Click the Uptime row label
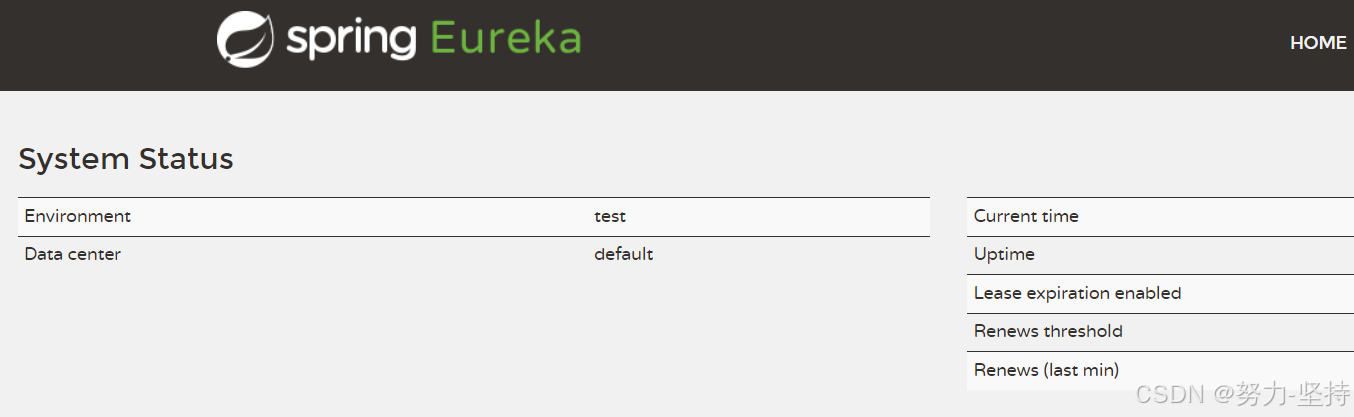The image size is (1354, 417). [x=1004, y=254]
